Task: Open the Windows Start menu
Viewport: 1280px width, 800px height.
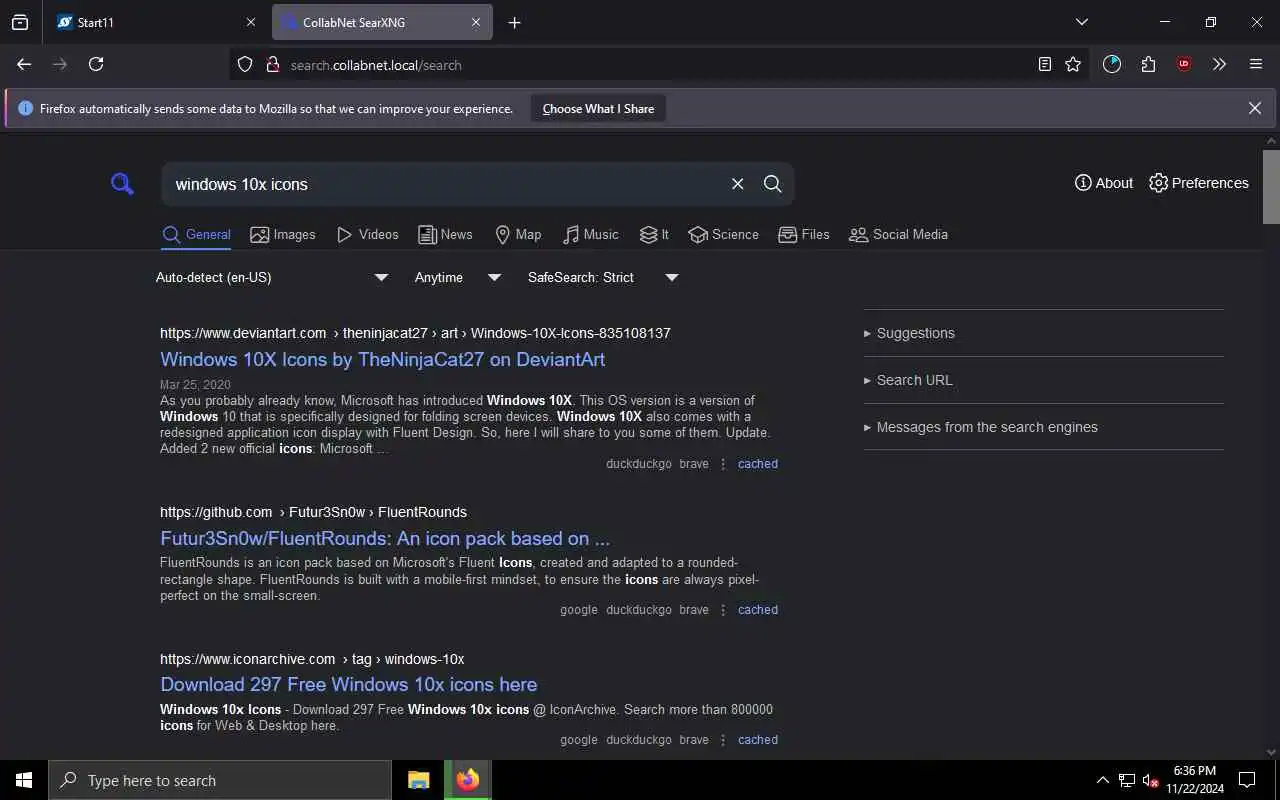Action: pos(24,780)
